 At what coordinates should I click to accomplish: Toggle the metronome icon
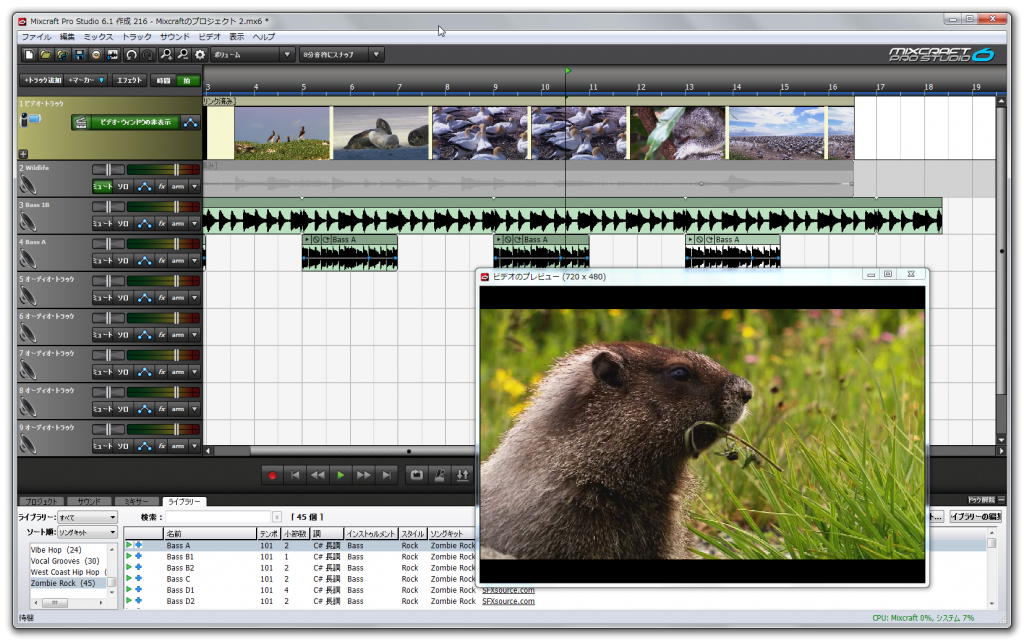tap(440, 475)
